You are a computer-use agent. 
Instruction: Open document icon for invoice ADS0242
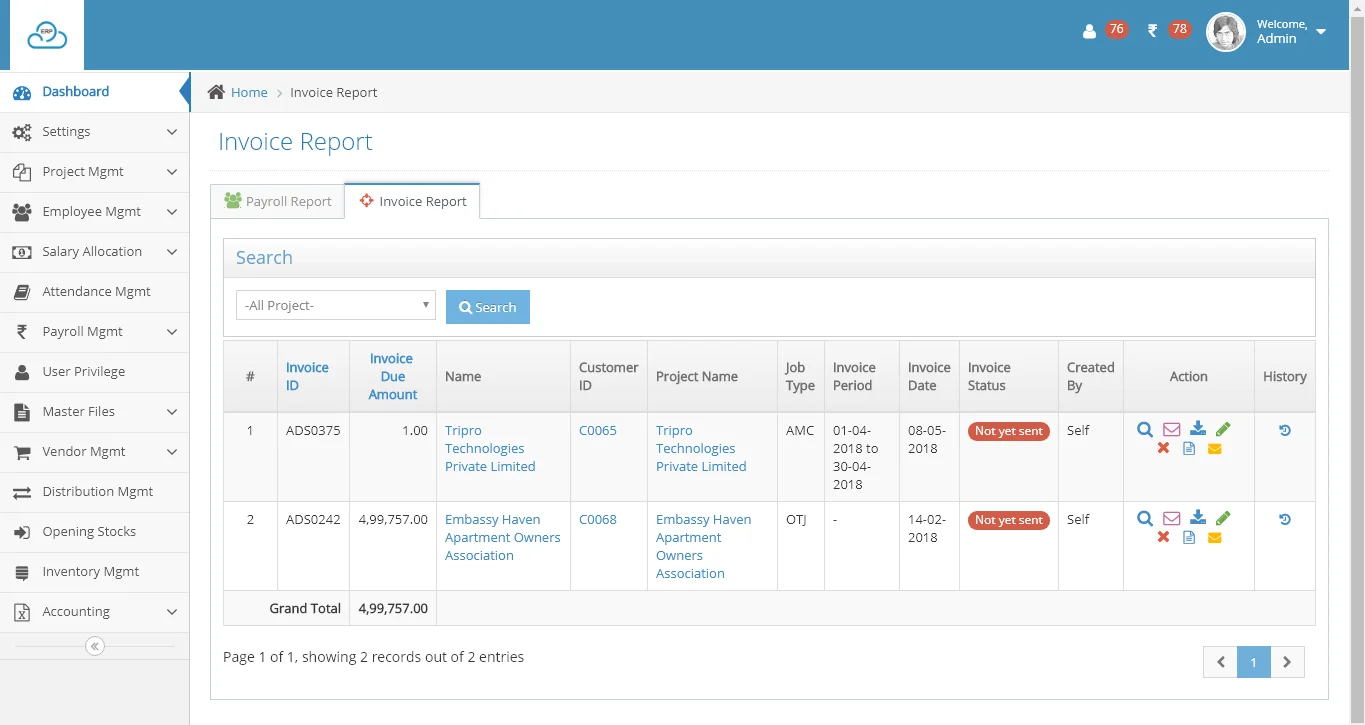[1189, 538]
